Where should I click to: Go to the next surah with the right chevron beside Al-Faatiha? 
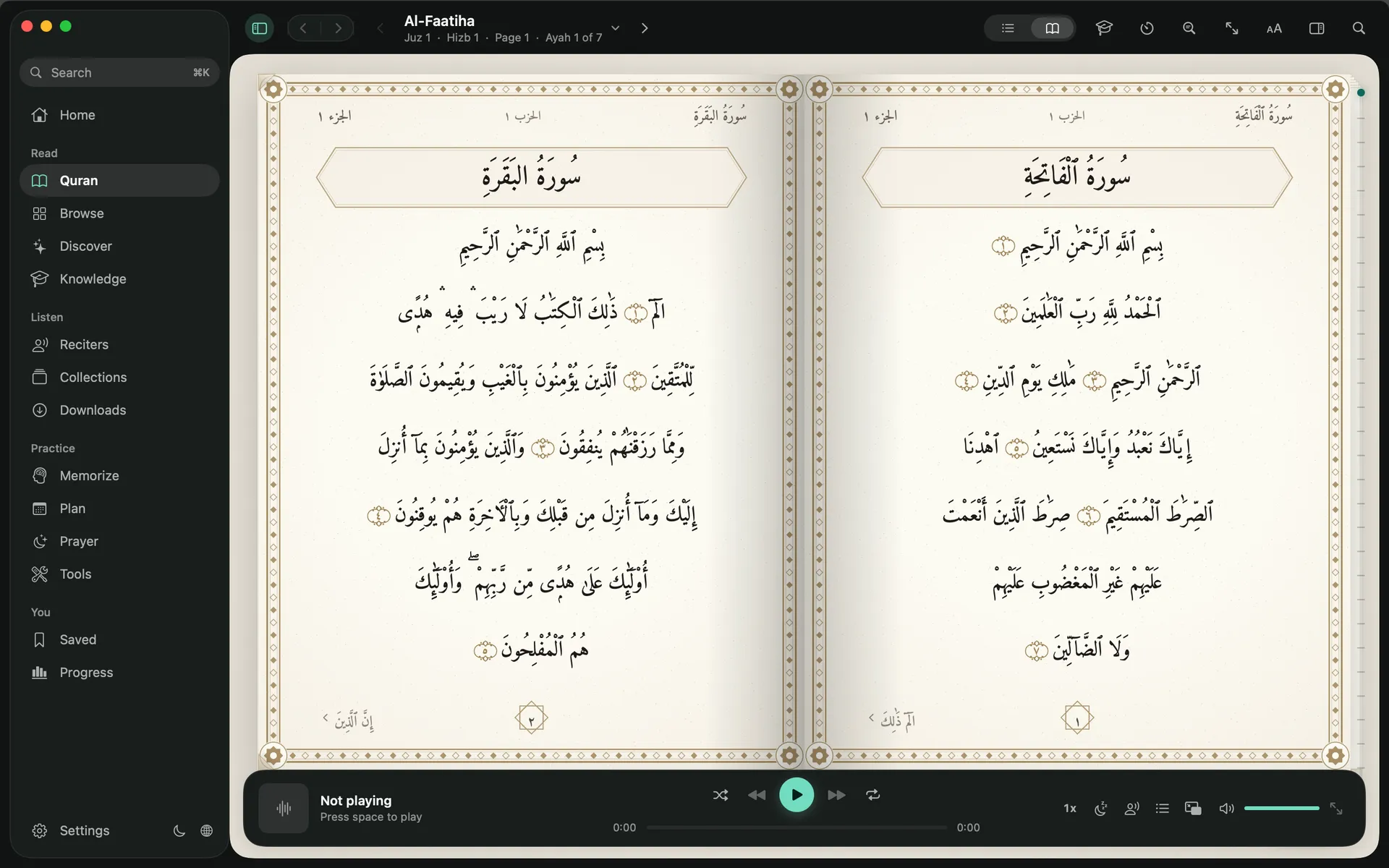(x=645, y=28)
